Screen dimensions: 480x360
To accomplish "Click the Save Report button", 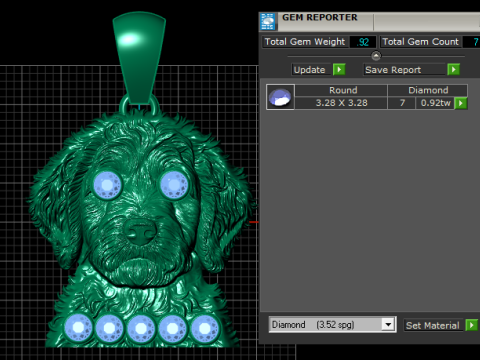I will pyautogui.click(x=404, y=70).
